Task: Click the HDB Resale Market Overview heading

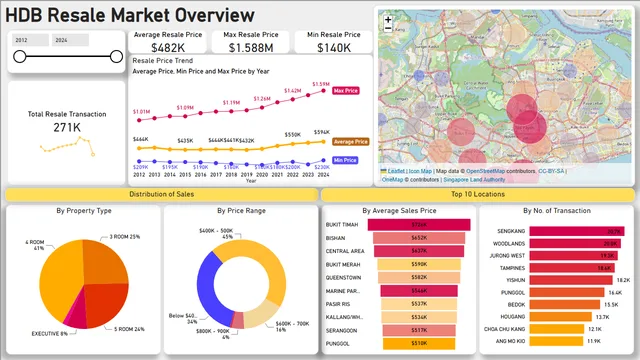Action: pyautogui.click(x=130, y=15)
